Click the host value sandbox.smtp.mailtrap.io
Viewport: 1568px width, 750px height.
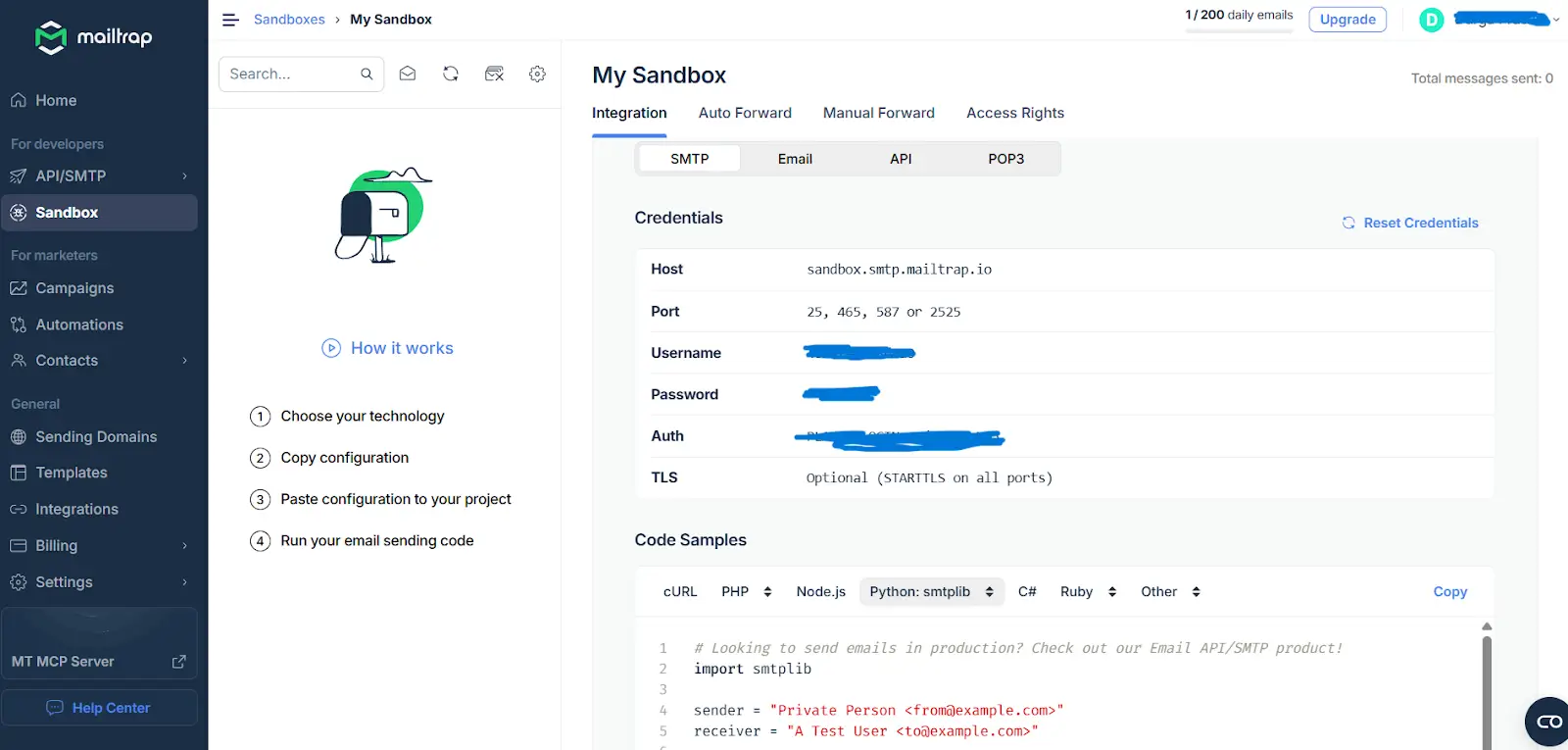[x=900, y=270]
